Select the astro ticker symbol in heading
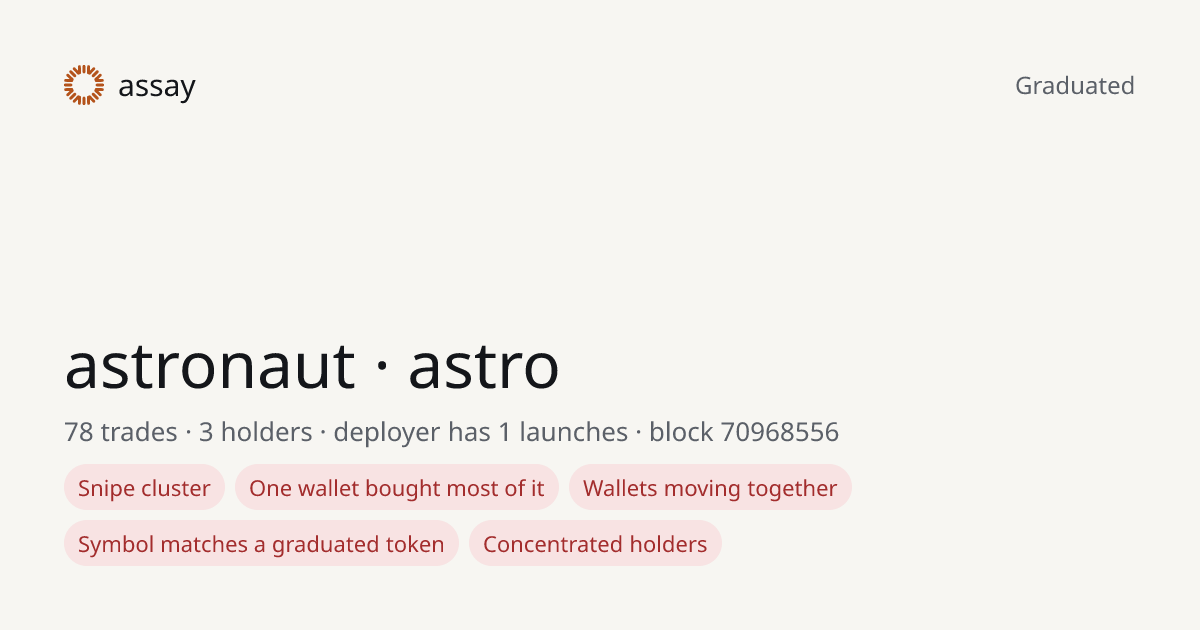Viewport: 1200px width, 630px height. [x=483, y=366]
